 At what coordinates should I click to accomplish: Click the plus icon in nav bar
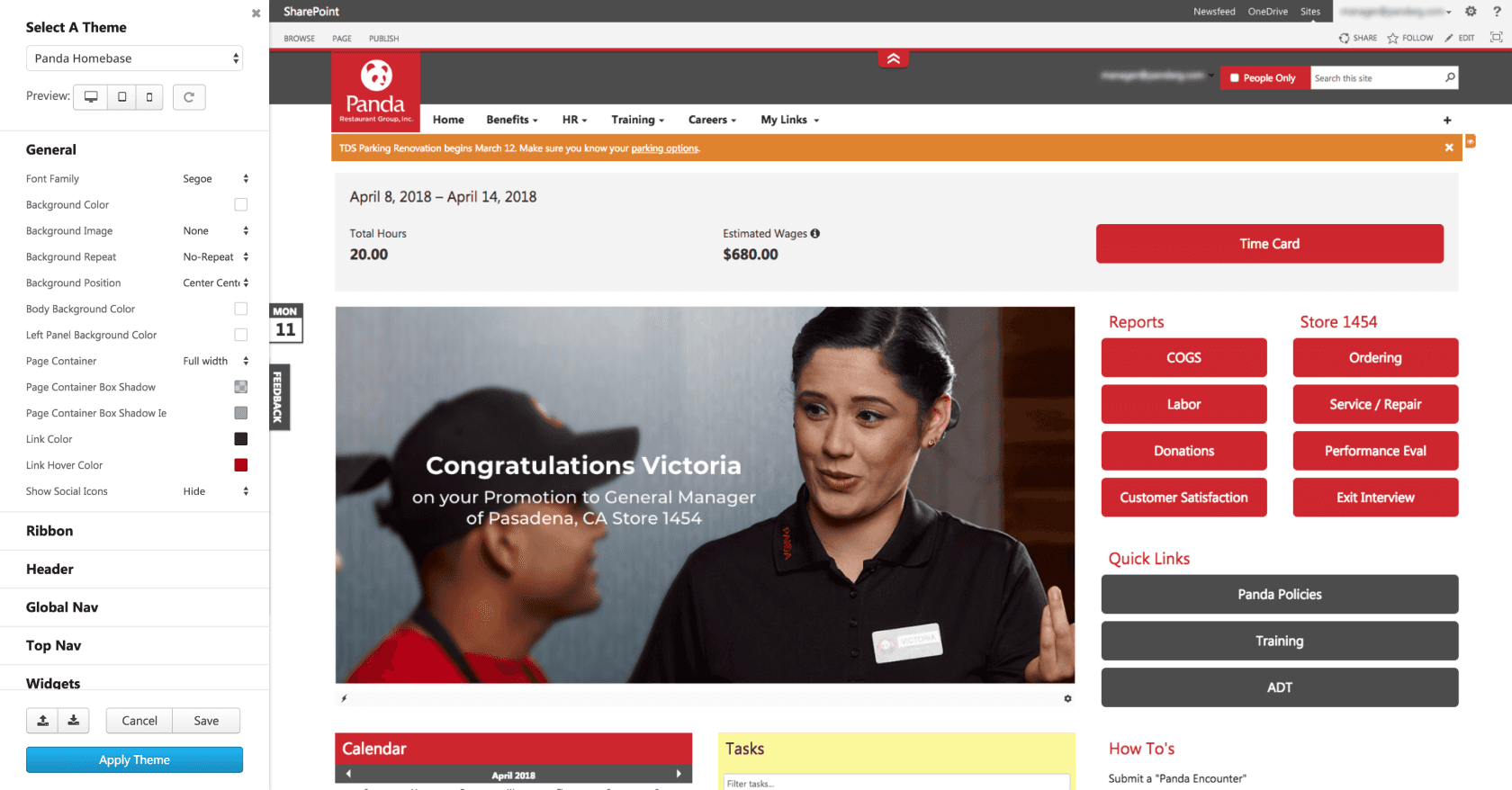point(1447,121)
